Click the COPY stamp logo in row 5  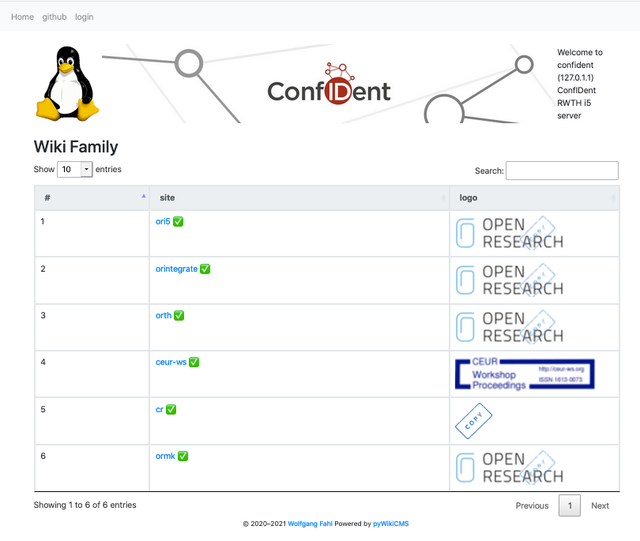point(473,421)
